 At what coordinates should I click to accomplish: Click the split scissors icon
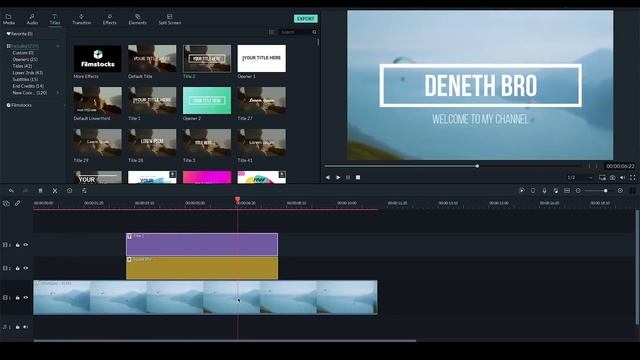point(55,191)
